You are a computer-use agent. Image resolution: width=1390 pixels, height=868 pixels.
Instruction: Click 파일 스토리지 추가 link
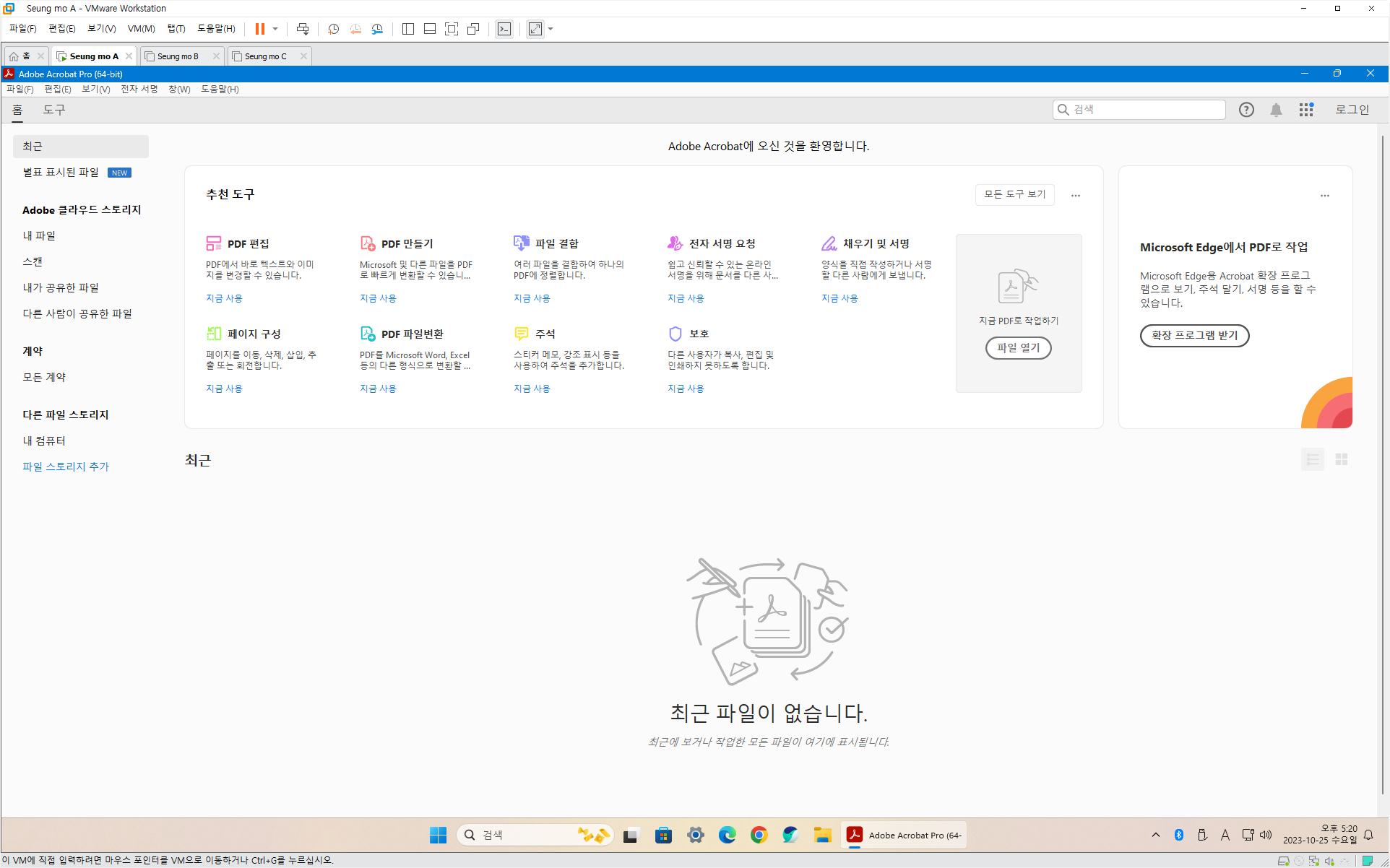coord(66,467)
